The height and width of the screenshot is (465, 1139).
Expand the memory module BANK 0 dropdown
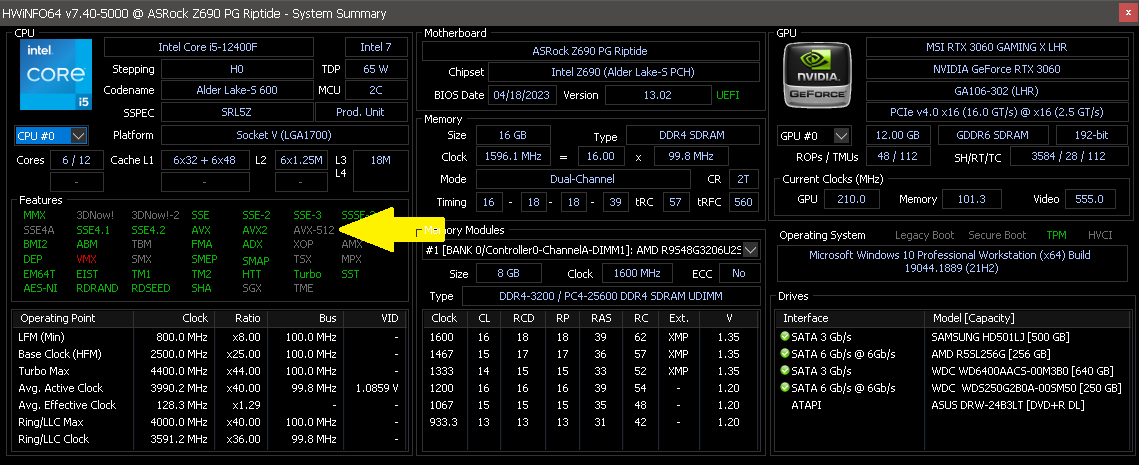pyautogui.click(x=751, y=250)
